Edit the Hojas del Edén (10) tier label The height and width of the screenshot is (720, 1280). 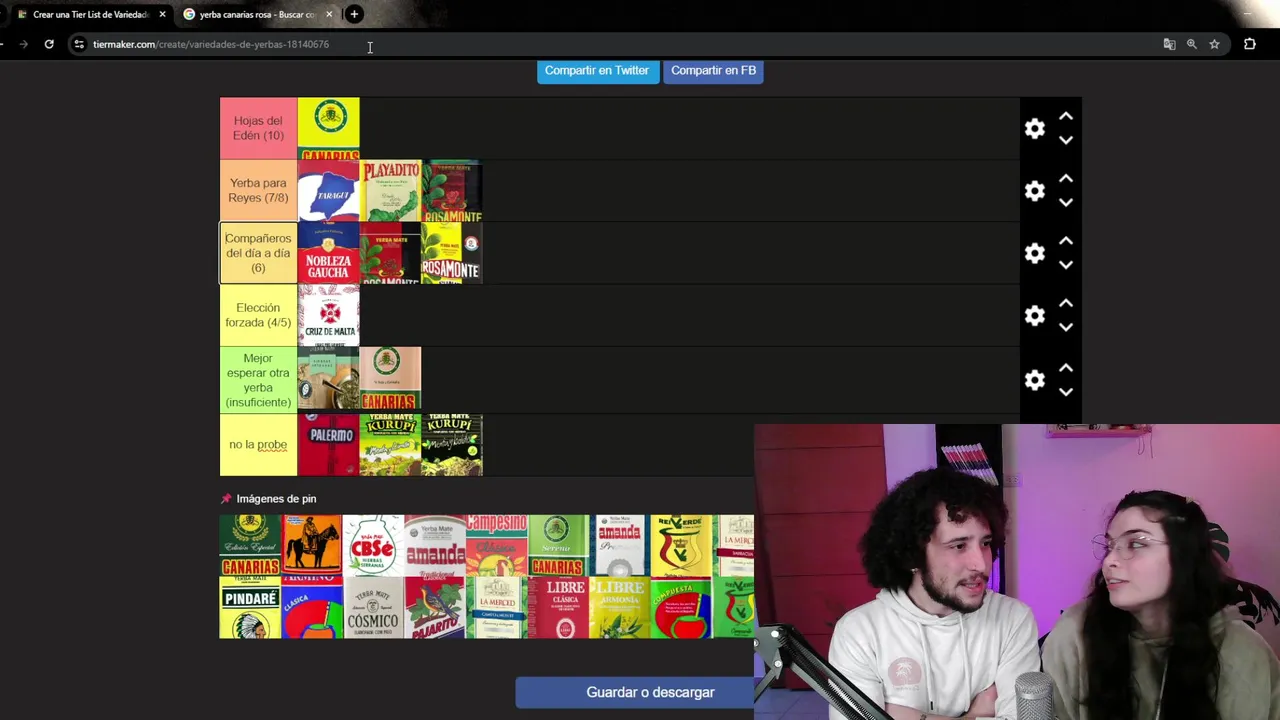click(258, 128)
